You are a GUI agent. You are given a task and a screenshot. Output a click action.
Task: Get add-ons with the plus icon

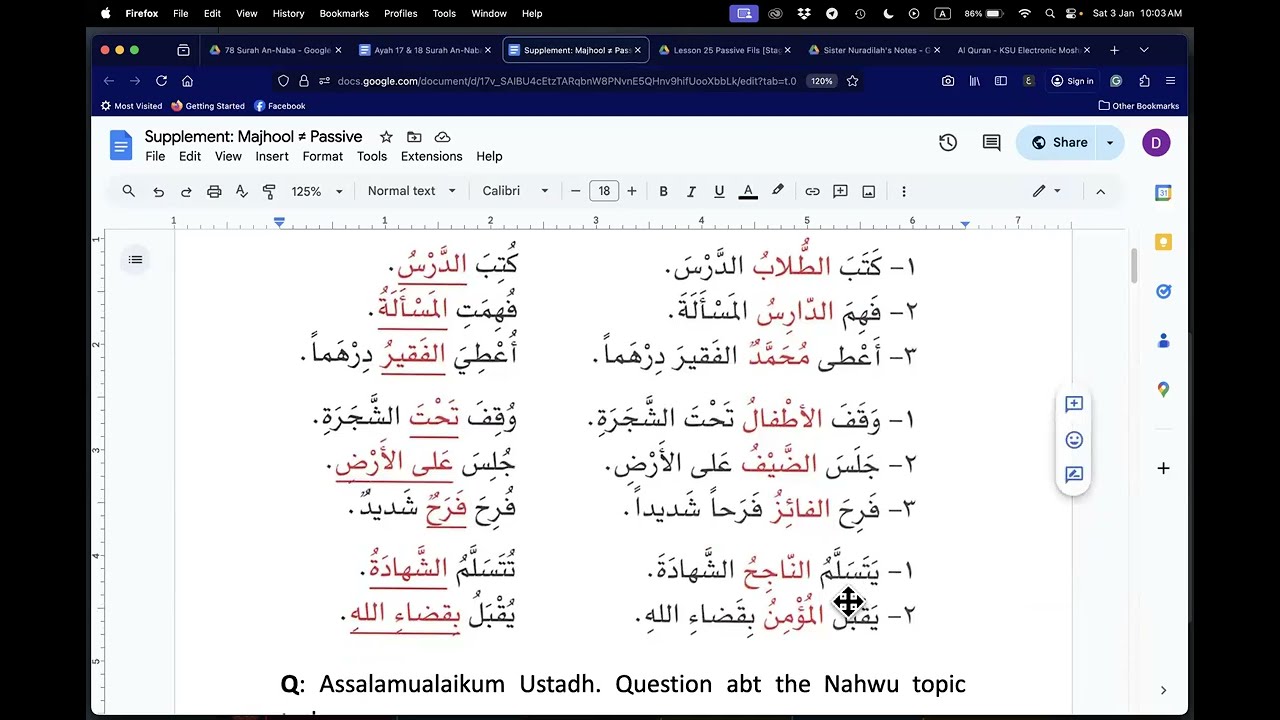[1163, 468]
